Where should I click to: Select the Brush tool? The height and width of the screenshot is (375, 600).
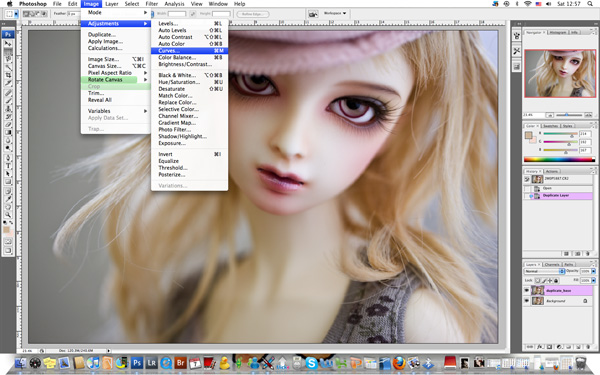pyautogui.click(x=8, y=101)
